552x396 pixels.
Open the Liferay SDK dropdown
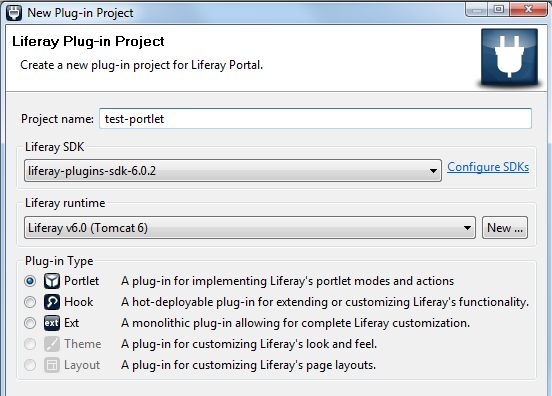233,171
